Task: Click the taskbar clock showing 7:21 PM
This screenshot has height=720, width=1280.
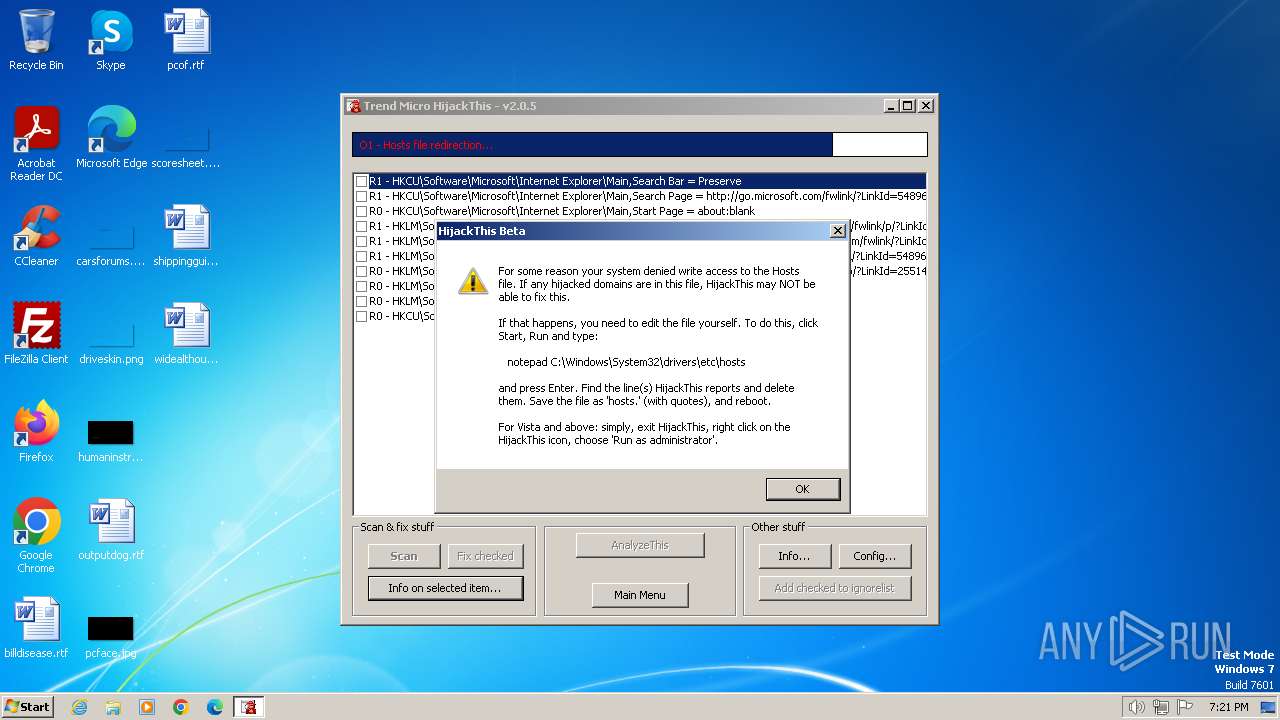Action: pyautogui.click(x=1228, y=707)
